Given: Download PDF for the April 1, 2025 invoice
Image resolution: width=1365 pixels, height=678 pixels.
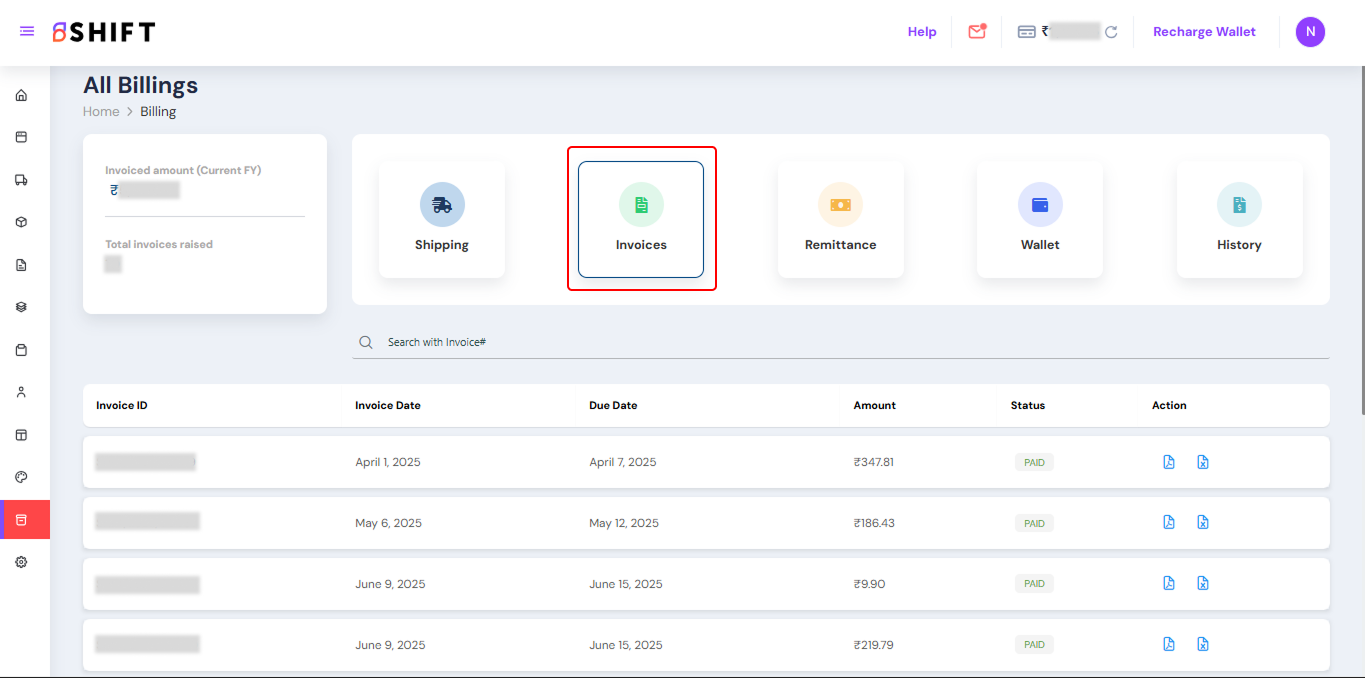Looking at the screenshot, I should (x=1168, y=462).
